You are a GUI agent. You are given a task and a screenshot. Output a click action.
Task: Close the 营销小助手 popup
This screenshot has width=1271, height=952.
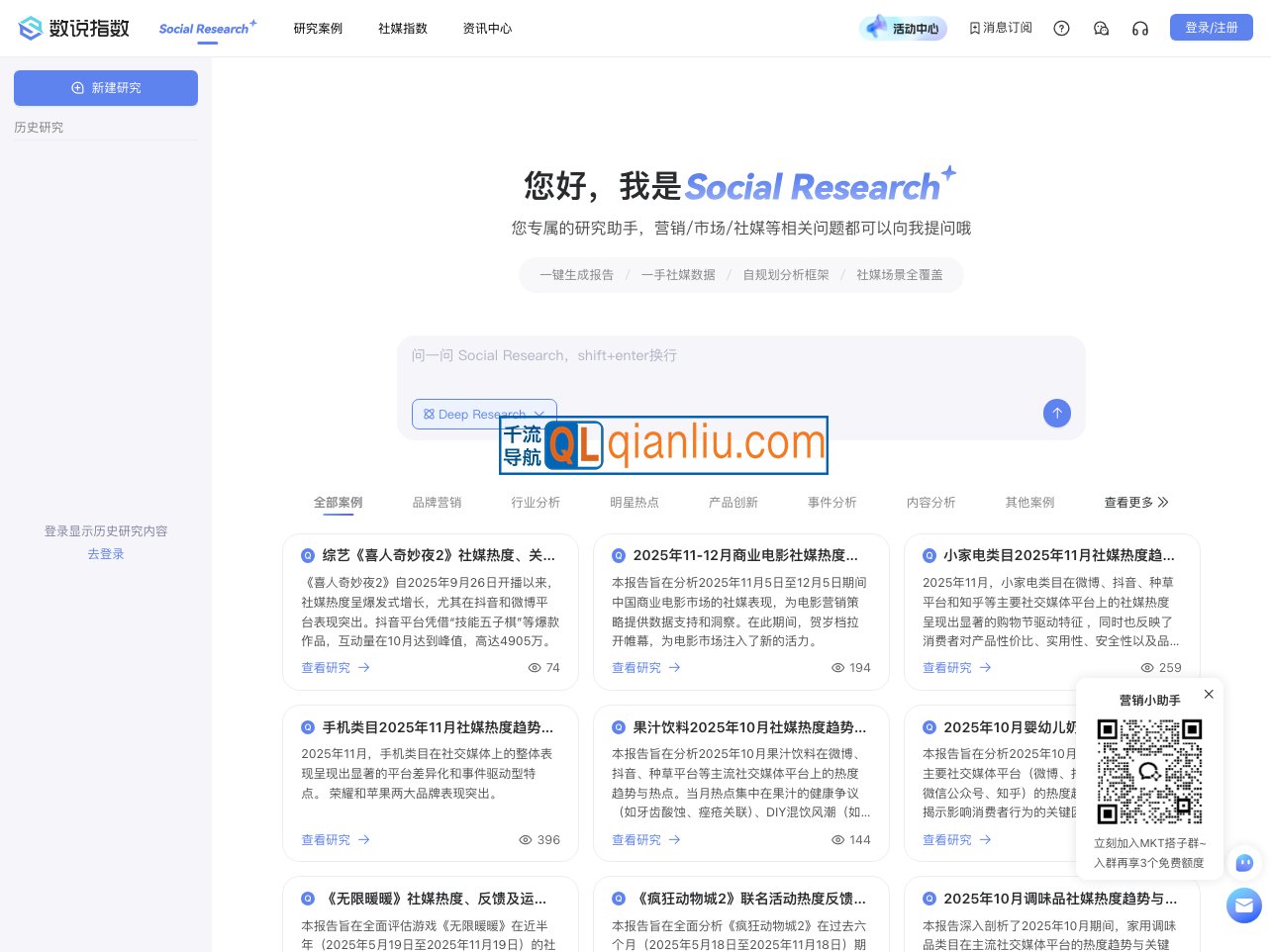click(1209, 694)
